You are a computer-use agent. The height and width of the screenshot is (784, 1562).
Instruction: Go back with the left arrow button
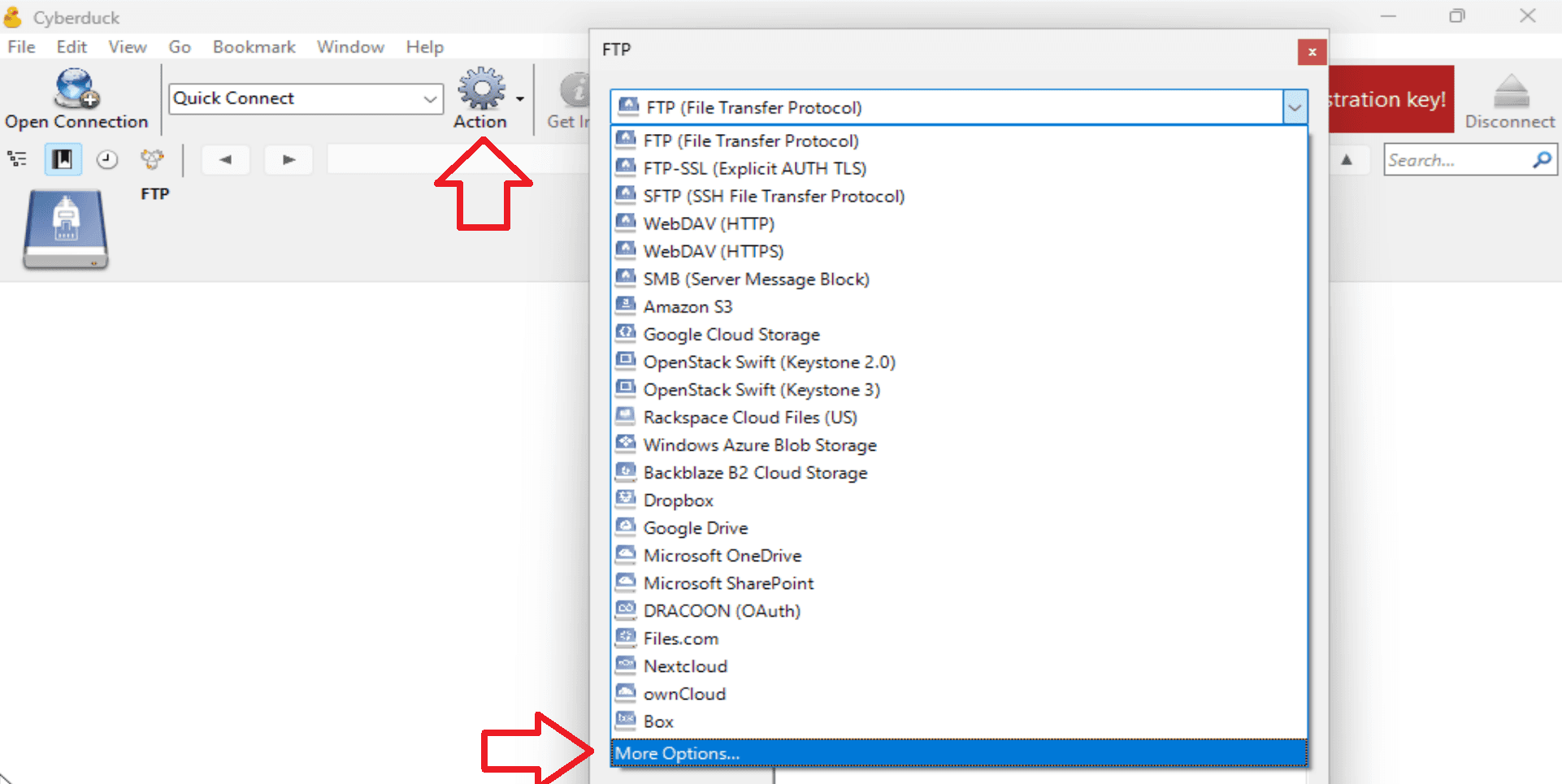pos(225,159)
